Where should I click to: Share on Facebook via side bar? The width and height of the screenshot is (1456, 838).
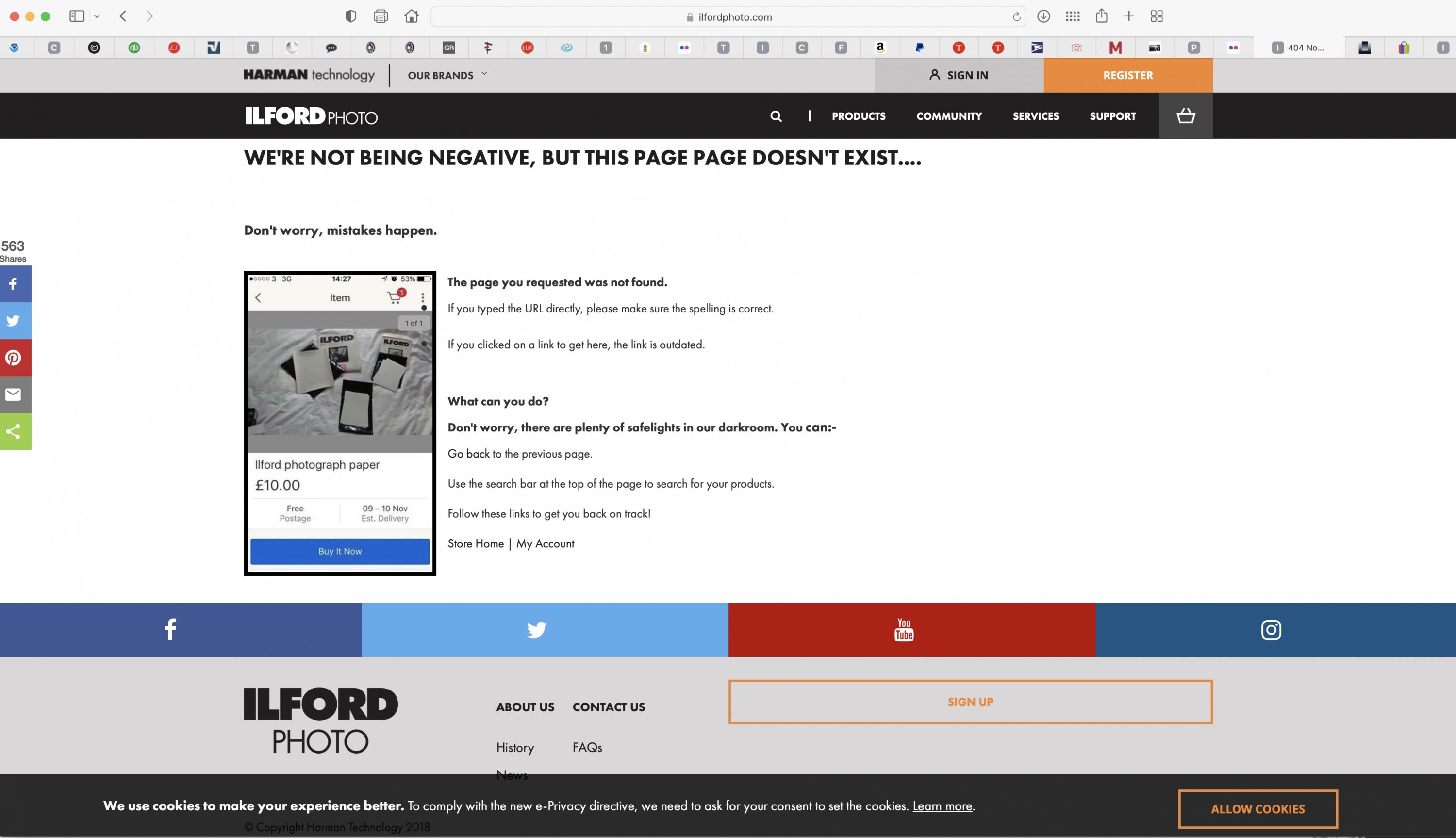click(16, 284)
